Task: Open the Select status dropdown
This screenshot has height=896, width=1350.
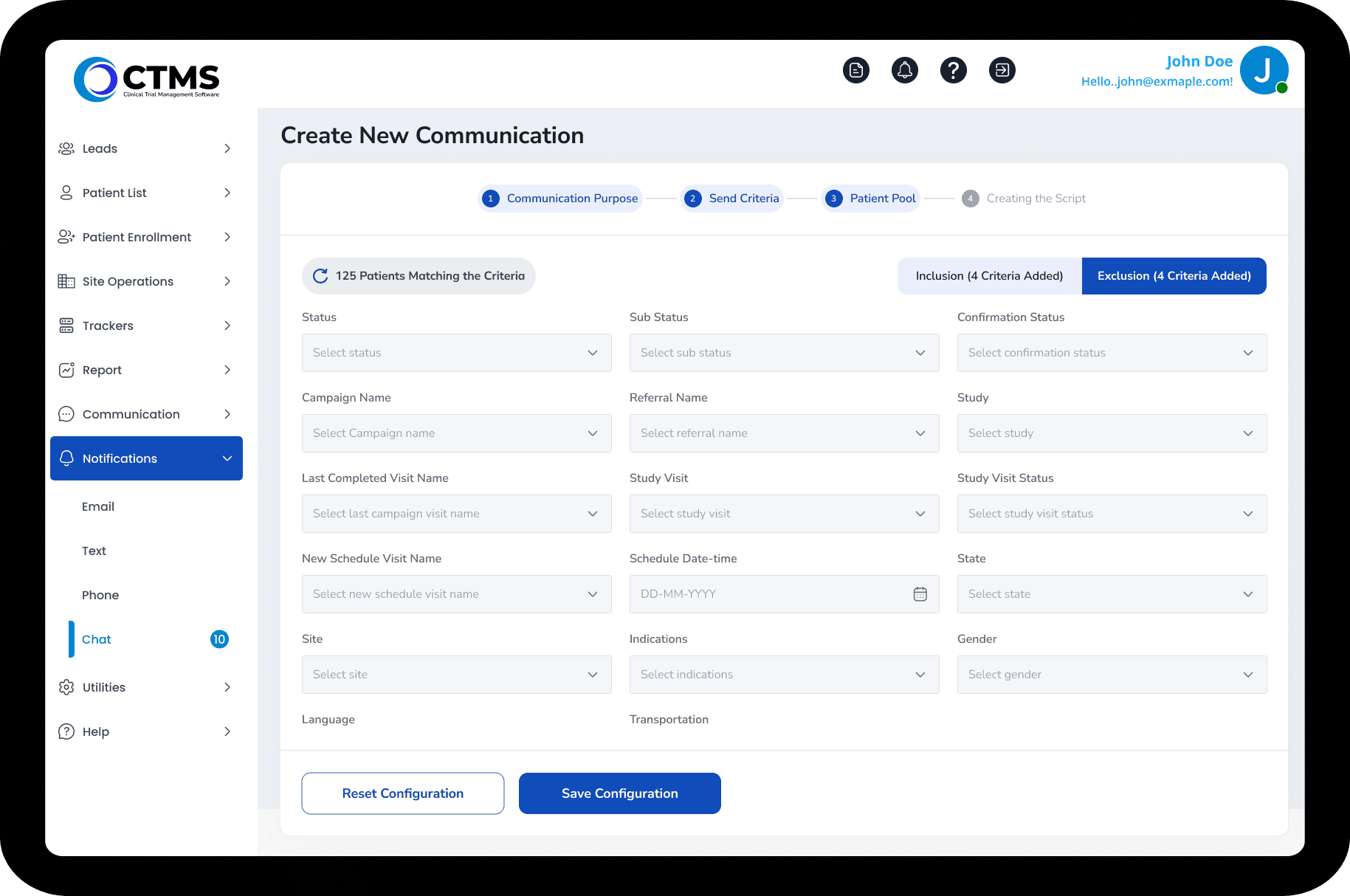Action: (x=456, y=353)
